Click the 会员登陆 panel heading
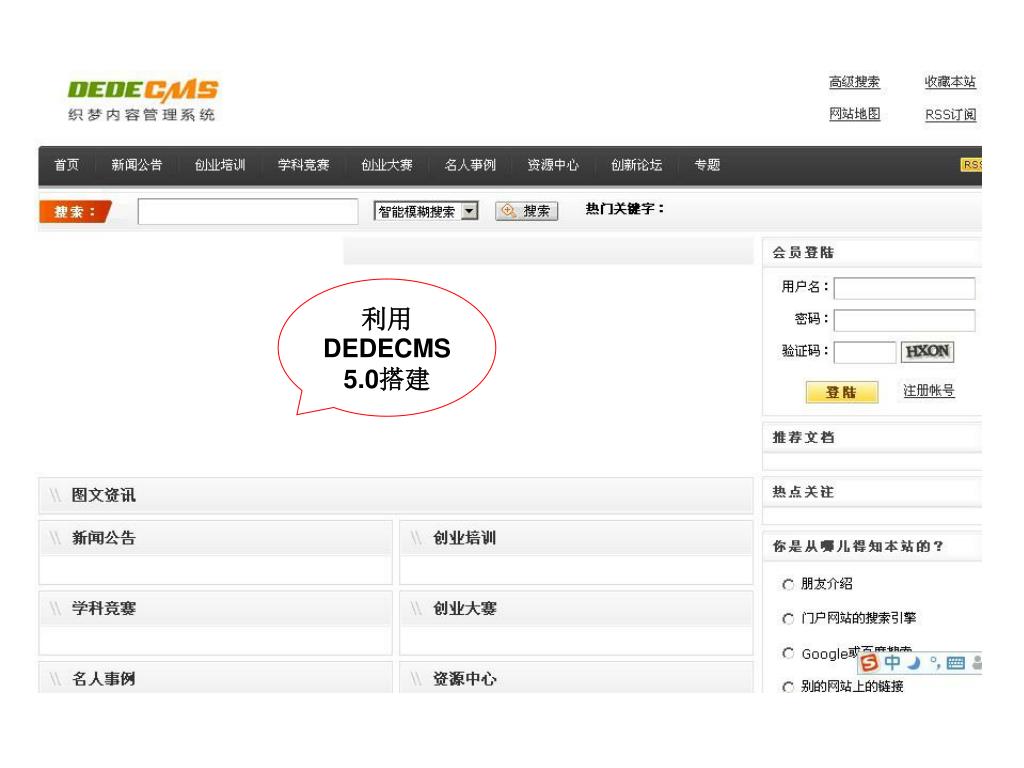 803,252
